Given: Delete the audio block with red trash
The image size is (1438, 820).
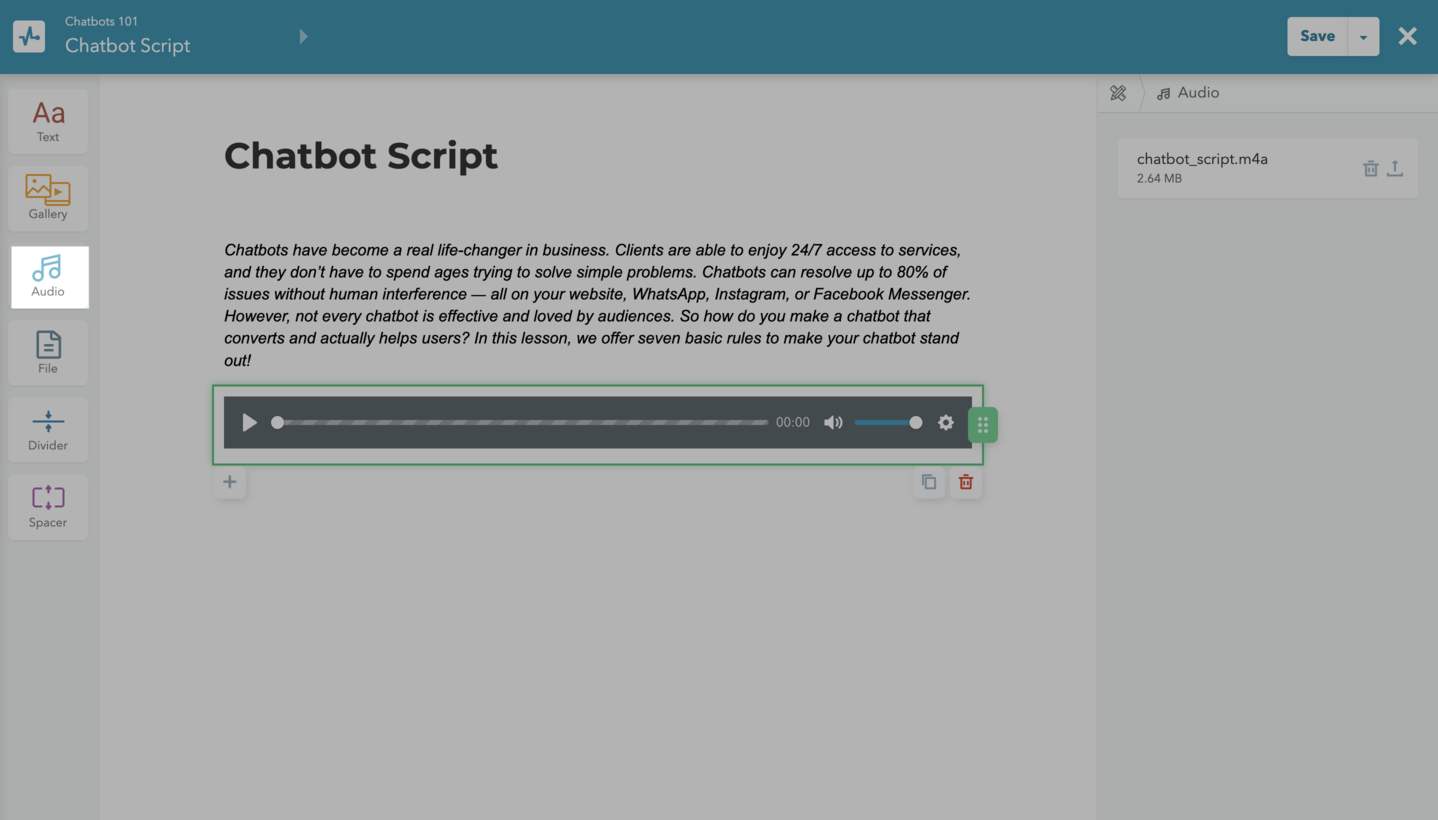Looking at the screenshot, I should coord(966,482).
